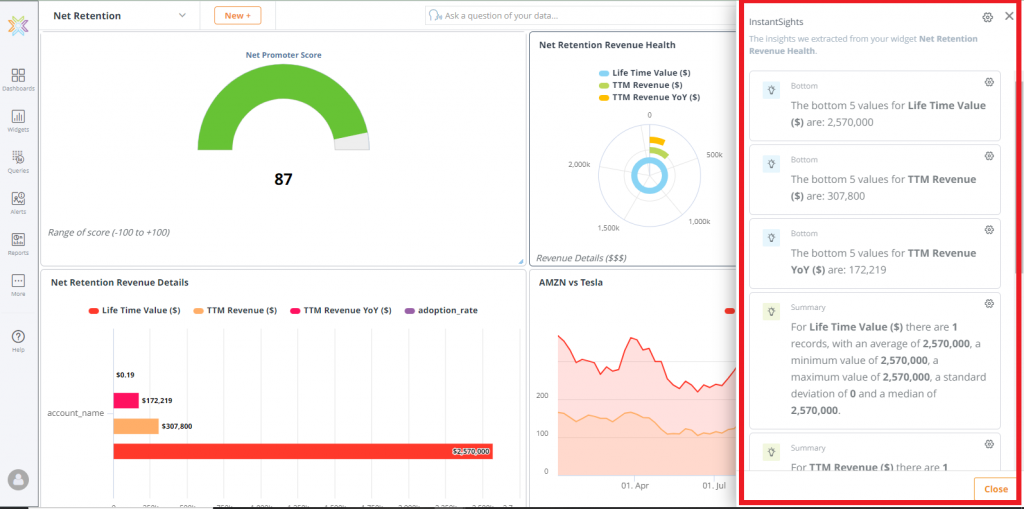This screenshot has width=1024, height=509.
Task: Click the pink $172,219 bar
Action: coord(126,401)
